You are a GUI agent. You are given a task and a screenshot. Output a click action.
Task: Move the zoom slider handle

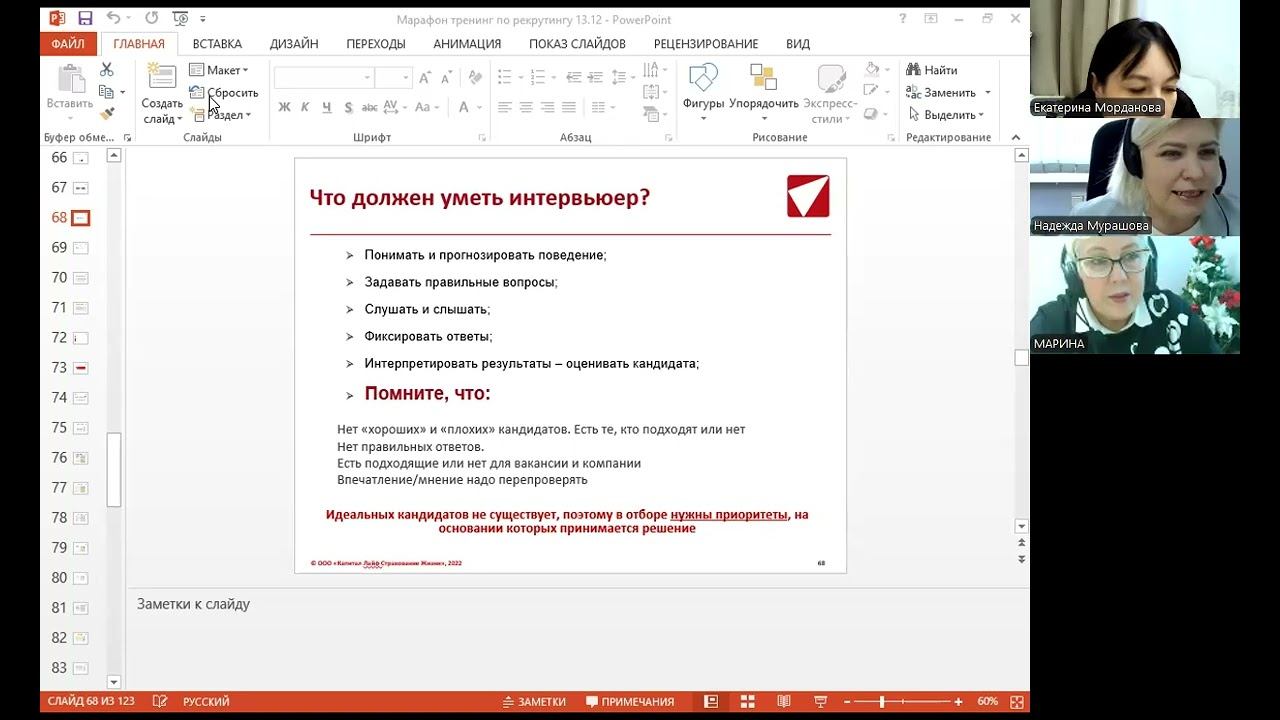pos(881,702)
